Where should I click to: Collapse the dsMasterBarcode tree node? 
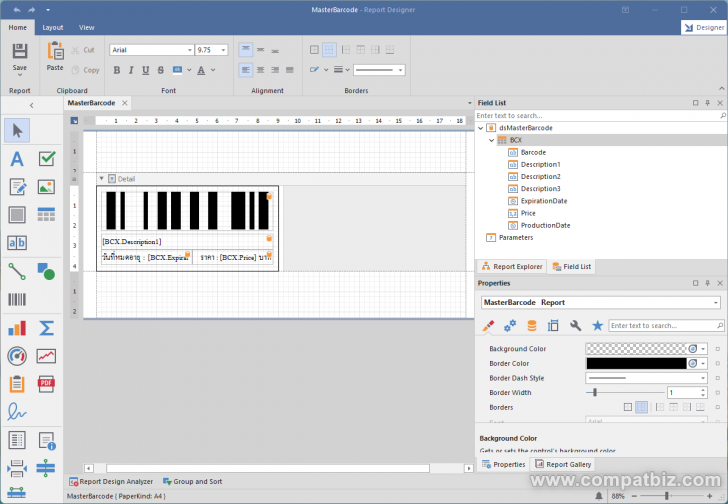tap(481, 128)
